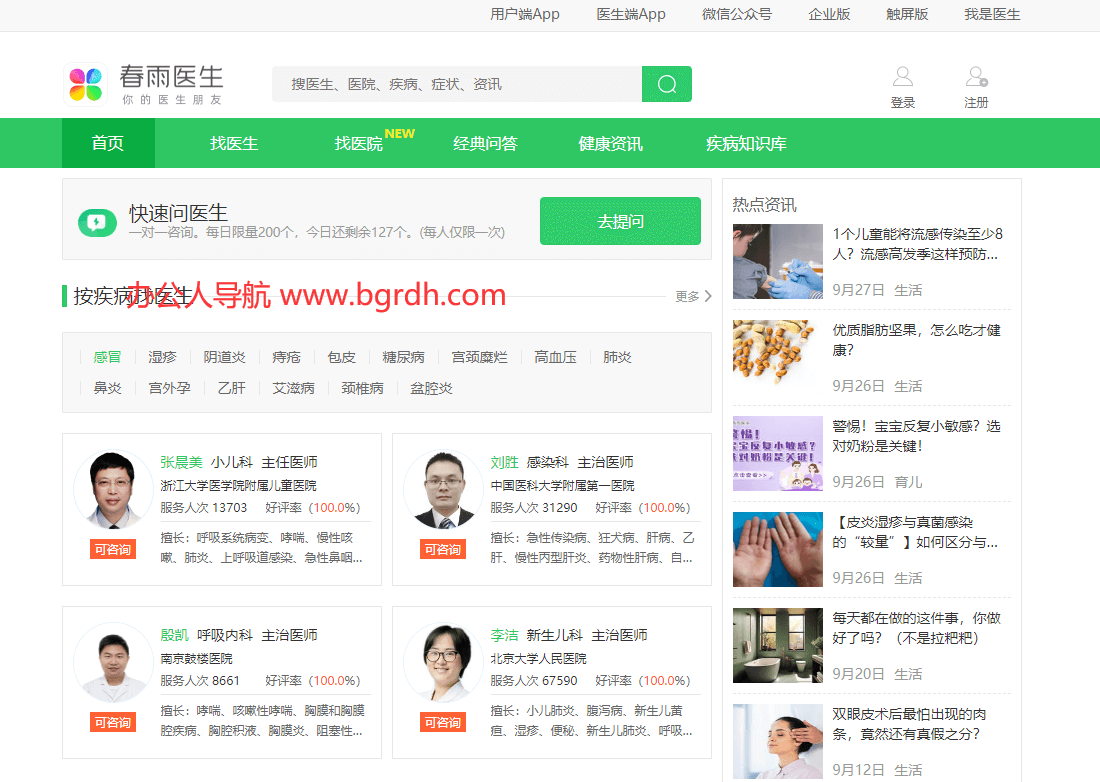Open doctor 李洁's profile photo

point(443,662)
